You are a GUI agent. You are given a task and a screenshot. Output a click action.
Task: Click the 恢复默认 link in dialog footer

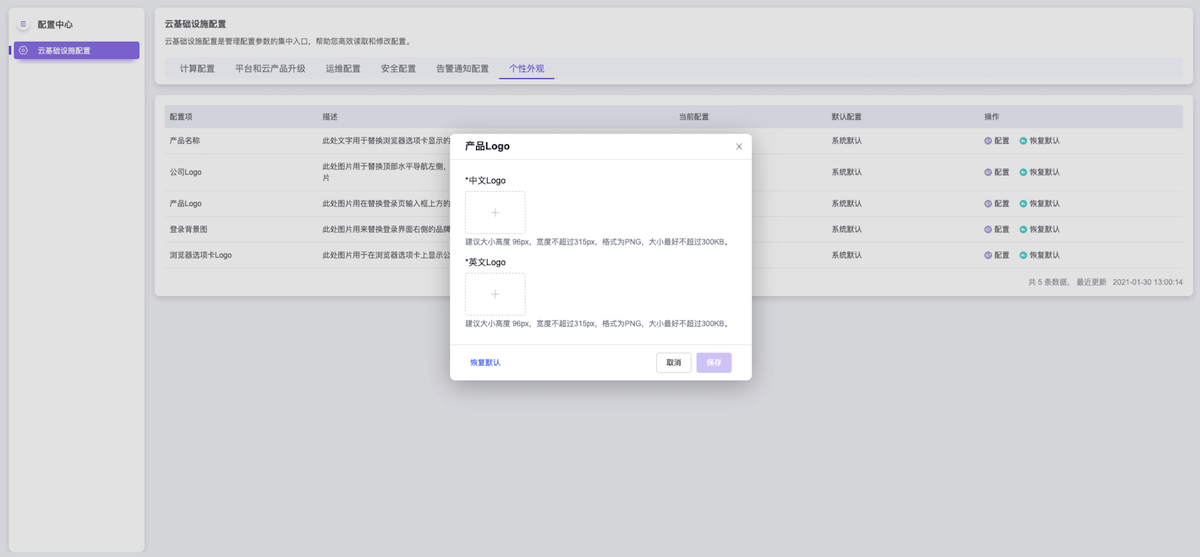pos(485,362)
